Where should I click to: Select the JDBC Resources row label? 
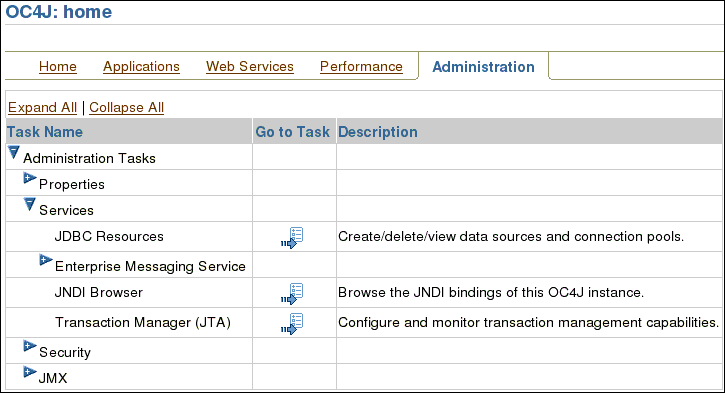click(109, 237)
